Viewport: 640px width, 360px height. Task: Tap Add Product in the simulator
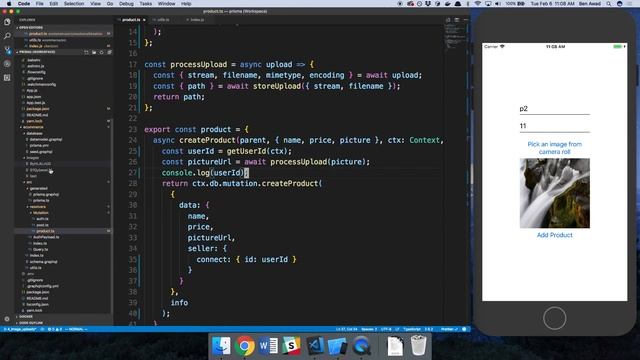554,235
